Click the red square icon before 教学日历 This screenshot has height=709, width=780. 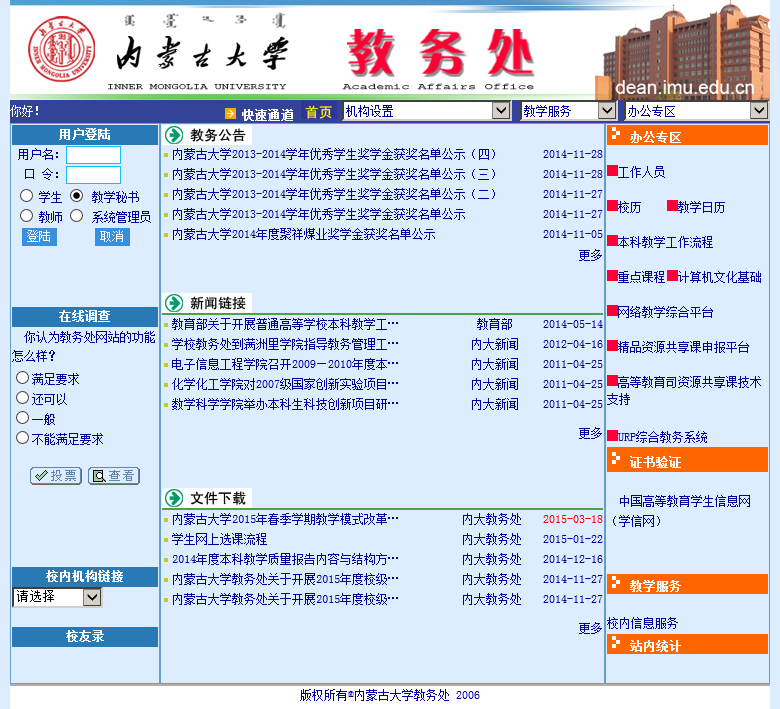coord(672,205)
